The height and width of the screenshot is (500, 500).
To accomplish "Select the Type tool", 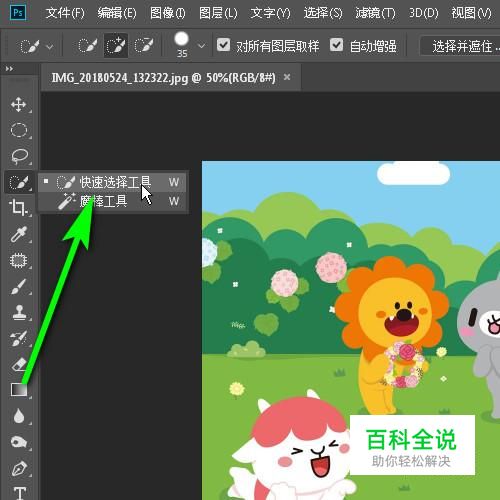I will (x=19, y=493).
